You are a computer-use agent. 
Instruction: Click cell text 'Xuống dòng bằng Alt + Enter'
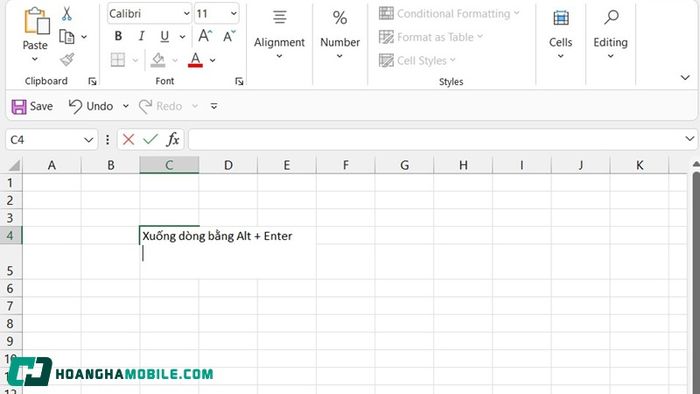[217, 236]
